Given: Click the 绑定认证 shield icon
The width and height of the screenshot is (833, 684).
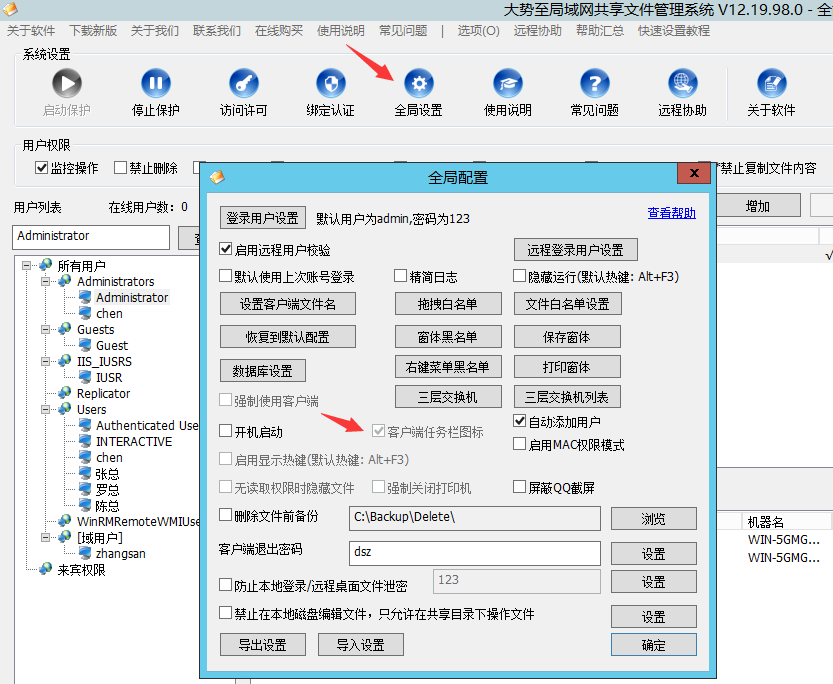Looking at the screenshot, I should coord(330,84).
